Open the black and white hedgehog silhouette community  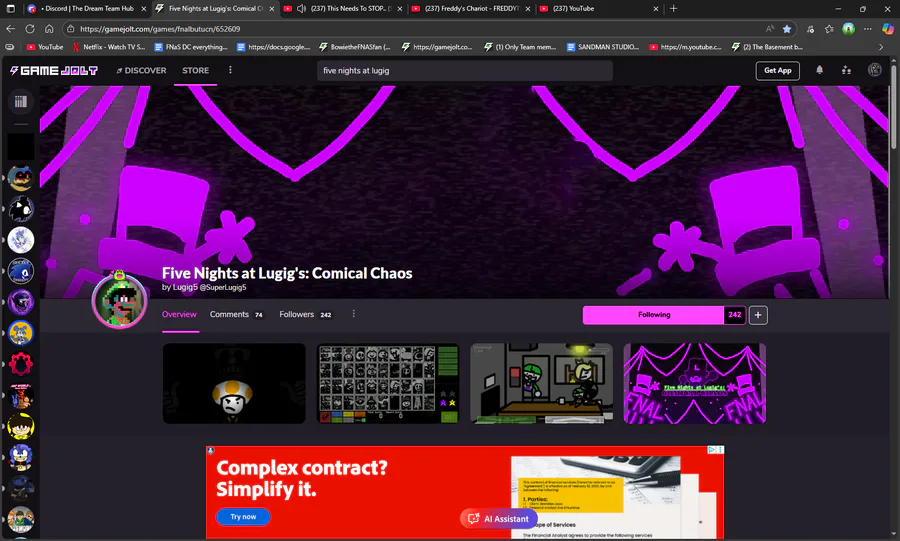[21, 209]
